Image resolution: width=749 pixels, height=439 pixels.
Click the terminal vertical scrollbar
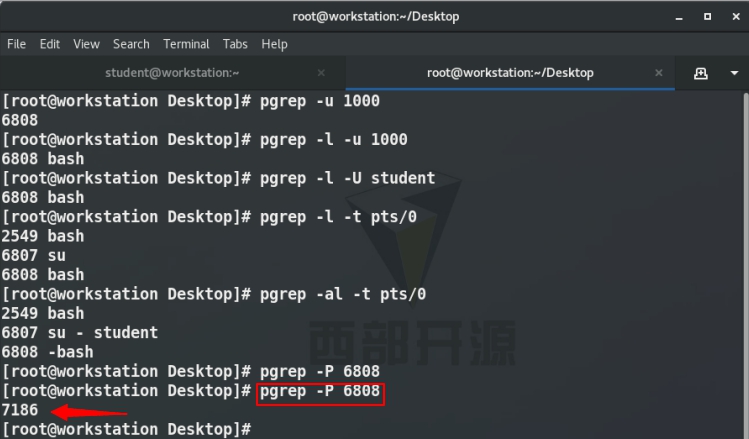click(x=746, y=264)
